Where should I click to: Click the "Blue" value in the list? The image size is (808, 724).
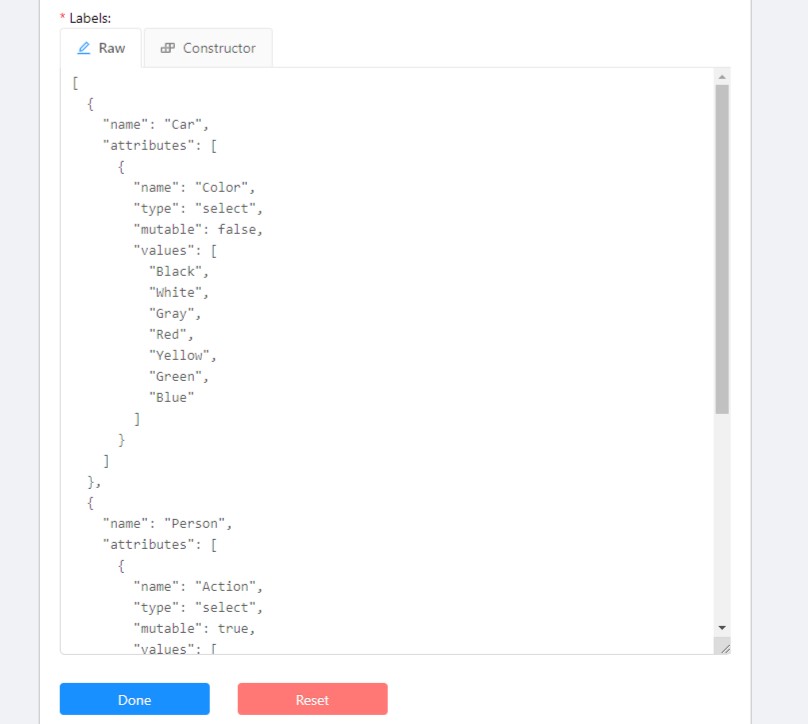point(171,397)
